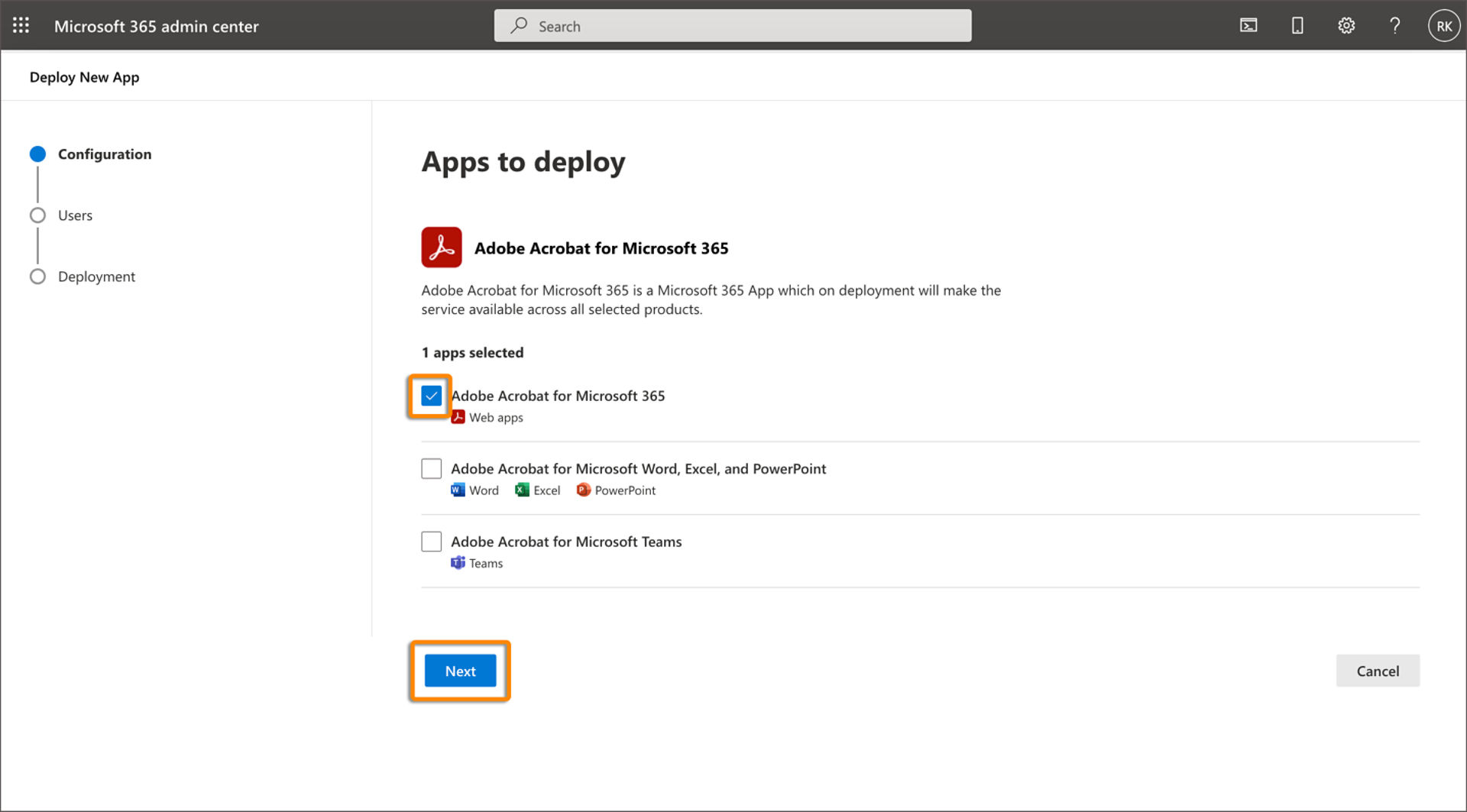Go to the Deployment step label

[x=96, y=277]
